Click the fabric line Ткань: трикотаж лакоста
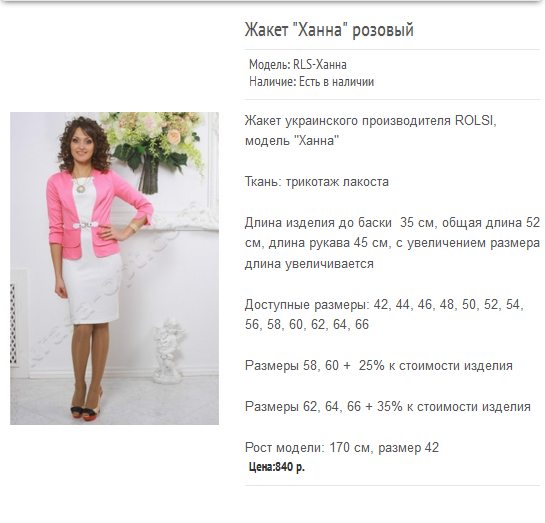The width and height of the screenshot is (545, 523). pyautogui.click(x=317, y=182)
